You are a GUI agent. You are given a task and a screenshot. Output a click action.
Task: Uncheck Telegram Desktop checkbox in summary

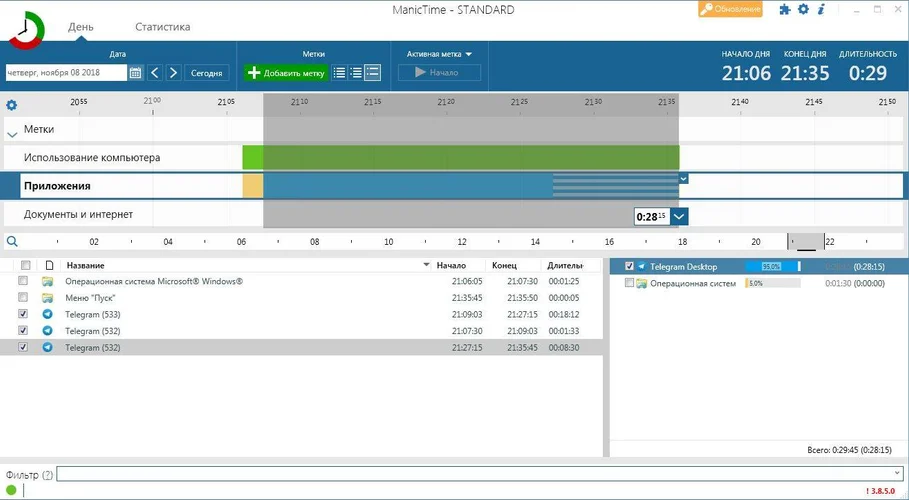[630, 267]
